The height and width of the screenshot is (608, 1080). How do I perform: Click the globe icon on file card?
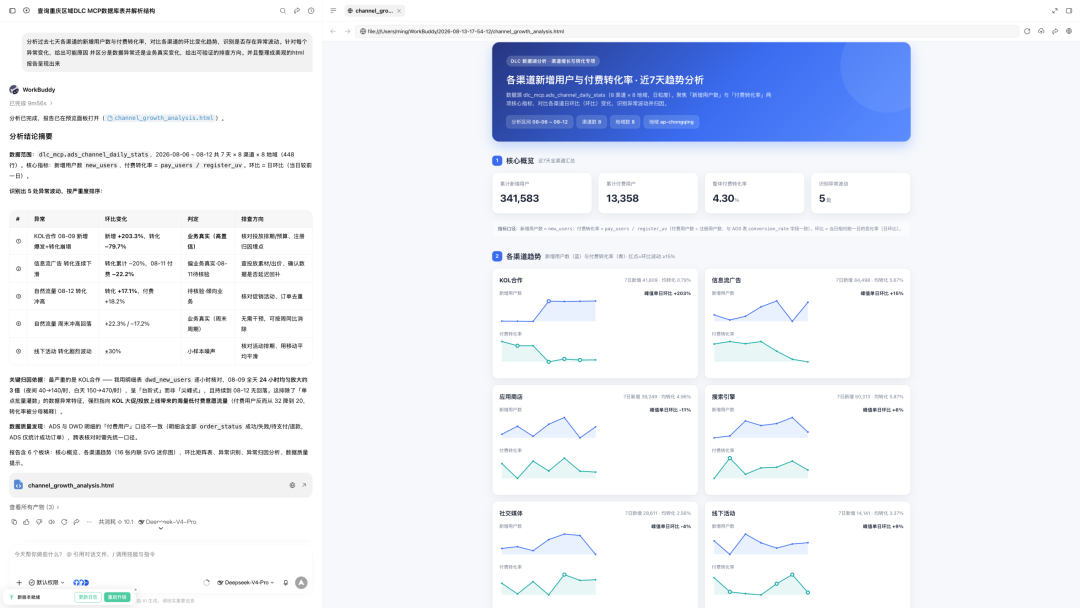(x=292, y=485)
